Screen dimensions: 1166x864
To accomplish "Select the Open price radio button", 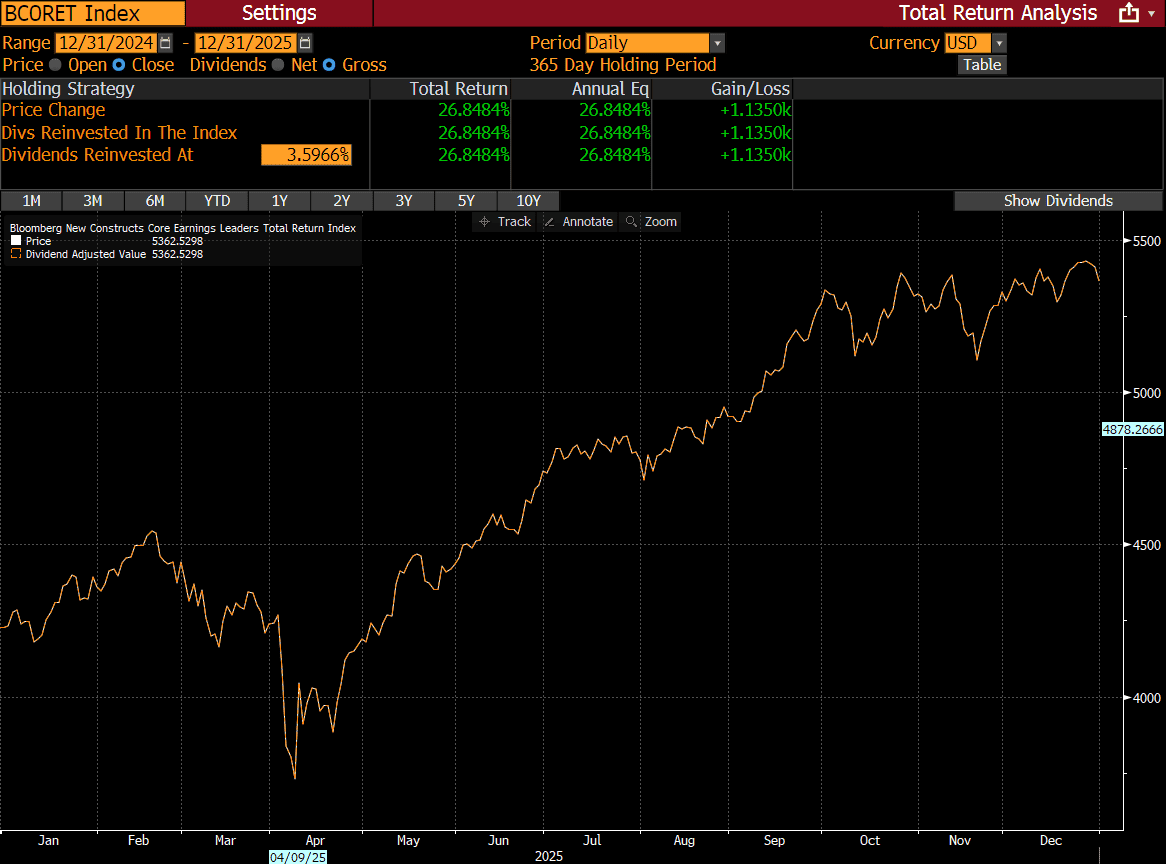I will 55,65.
